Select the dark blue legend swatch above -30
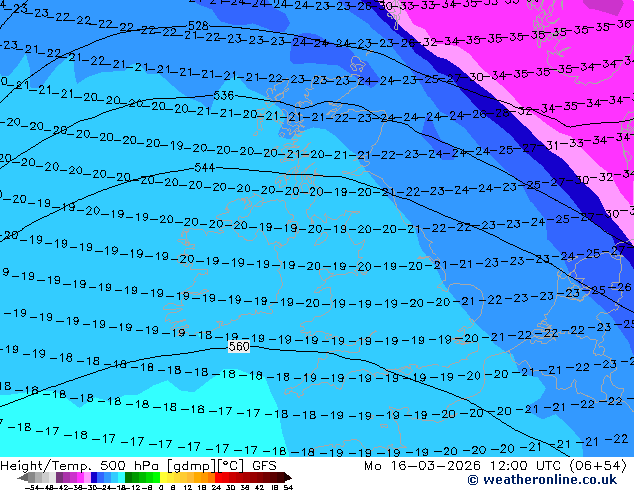The height and width of the screenshot is (490, 634). click(x=94, y=477)
